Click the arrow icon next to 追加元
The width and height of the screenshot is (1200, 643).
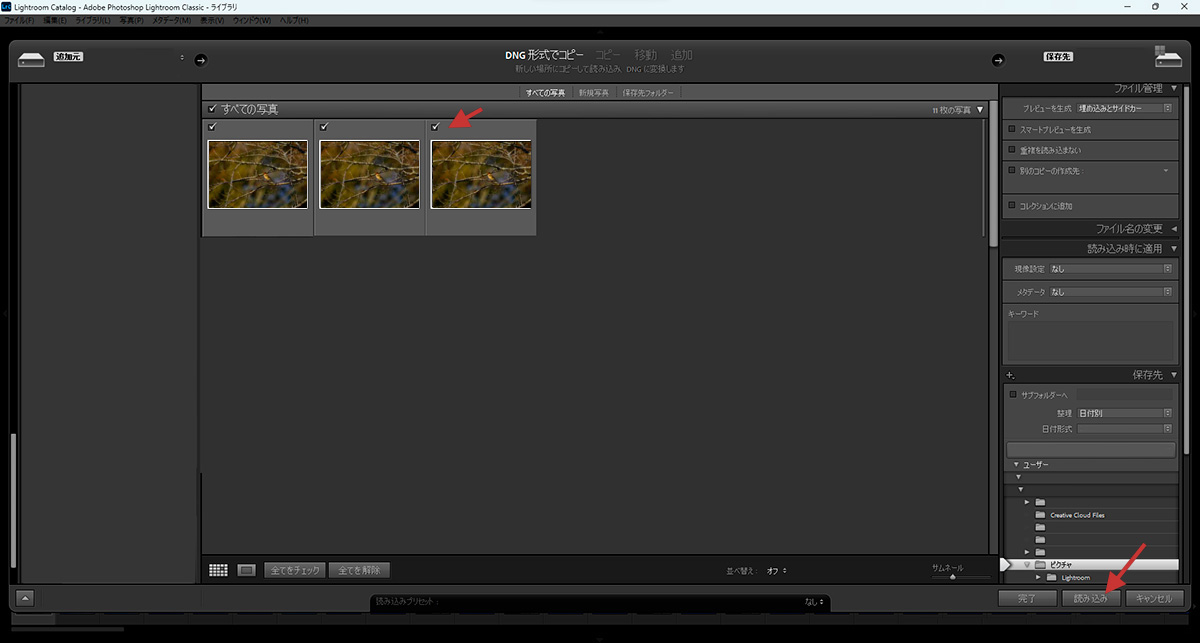199,60
